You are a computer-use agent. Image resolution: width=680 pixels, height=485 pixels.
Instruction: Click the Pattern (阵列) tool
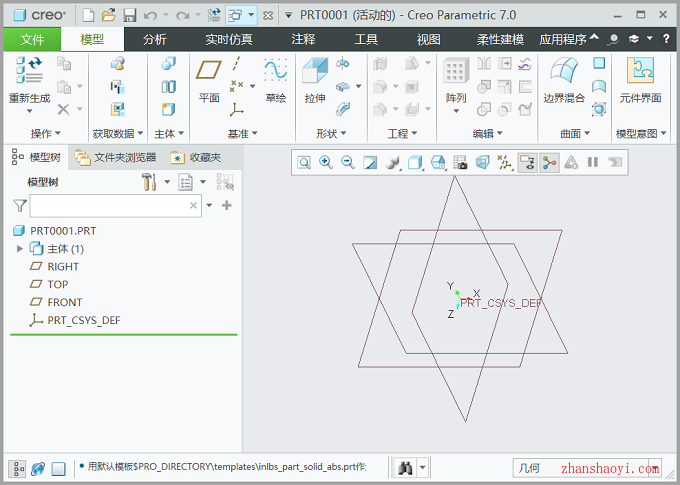pos(456,70)
